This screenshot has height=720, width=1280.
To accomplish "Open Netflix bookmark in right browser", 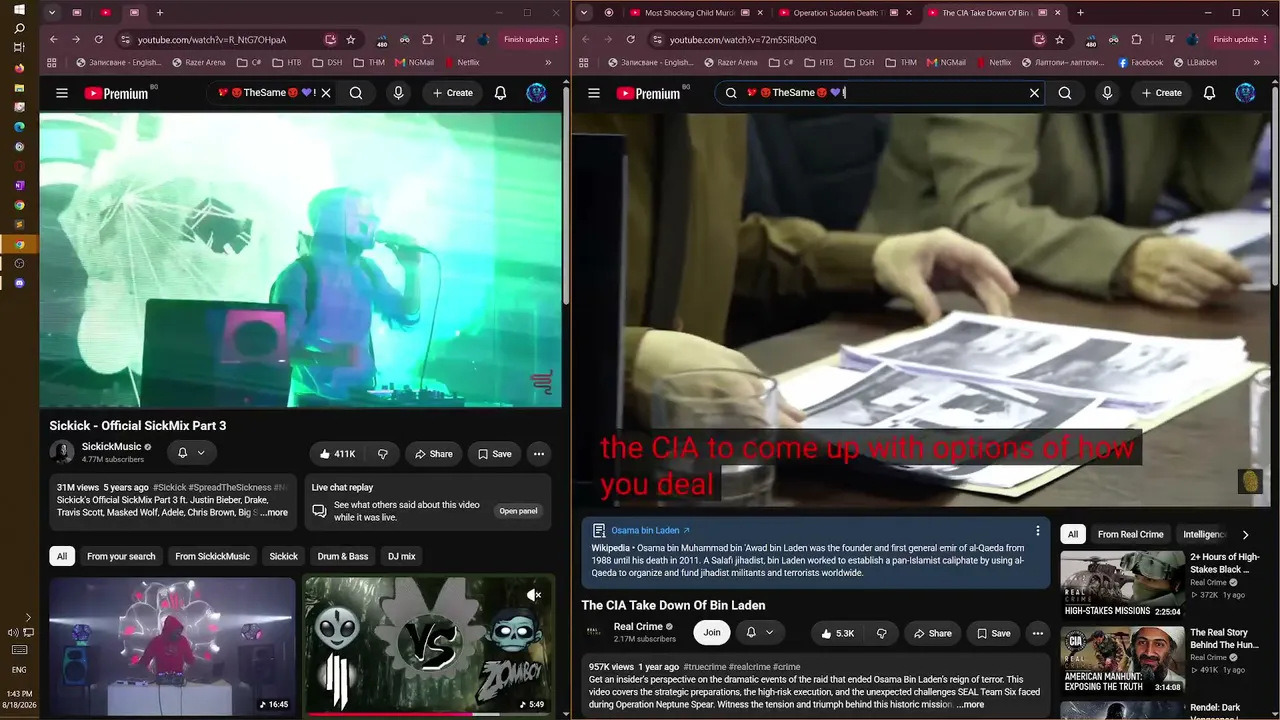I will [993, 62].
